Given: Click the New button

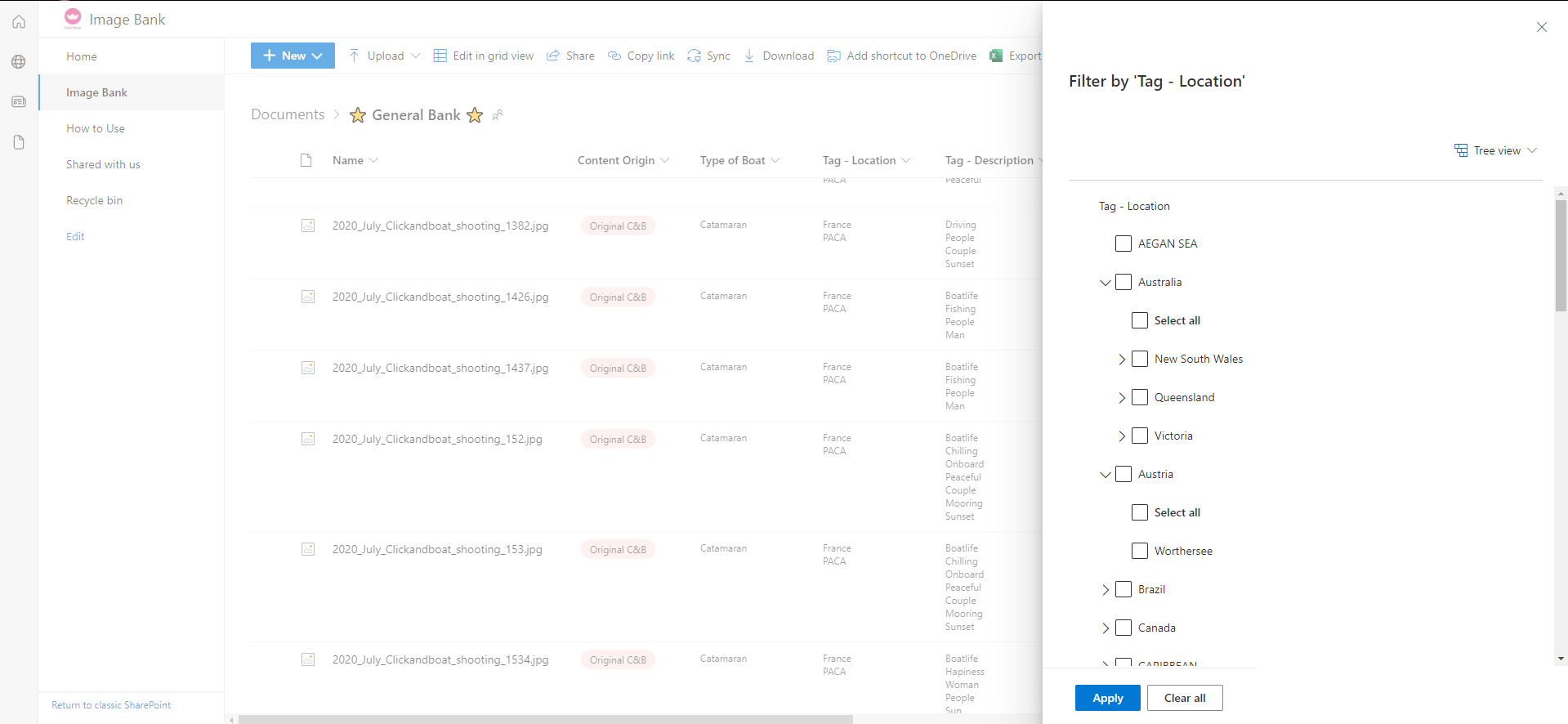Looking at the screenshot, I should click(x=293, y=56).
